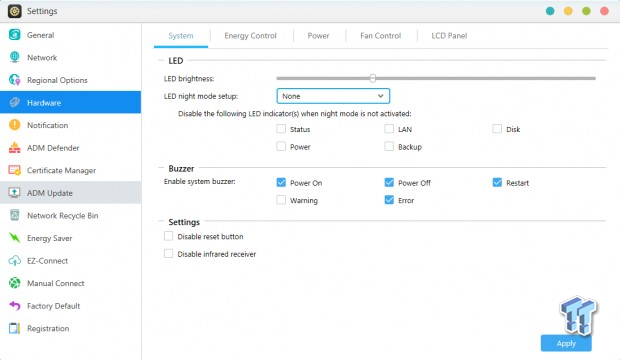The width and height of the screenshot is (620, 360).
Task: Open the LED night mode setup dropdown
Action: (x=333, y=96)
